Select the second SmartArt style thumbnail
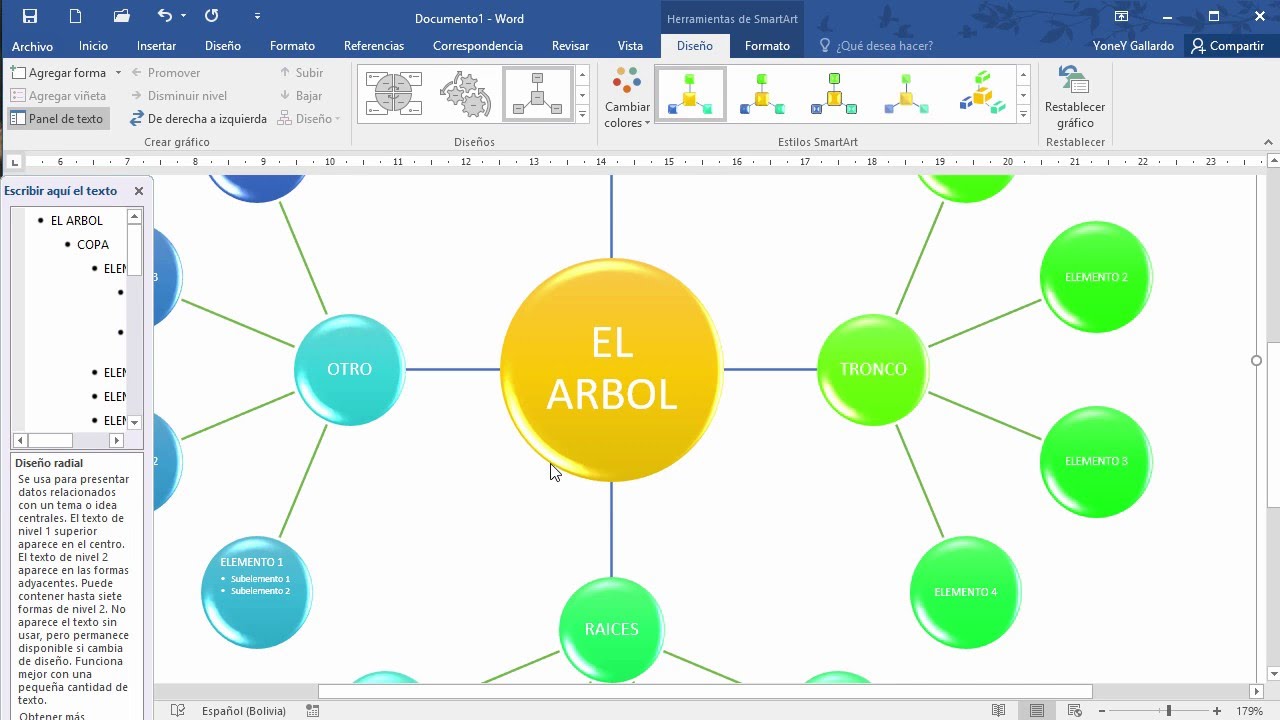The height and width of the screenshot is (720, 1280). (x=762, y=94)
